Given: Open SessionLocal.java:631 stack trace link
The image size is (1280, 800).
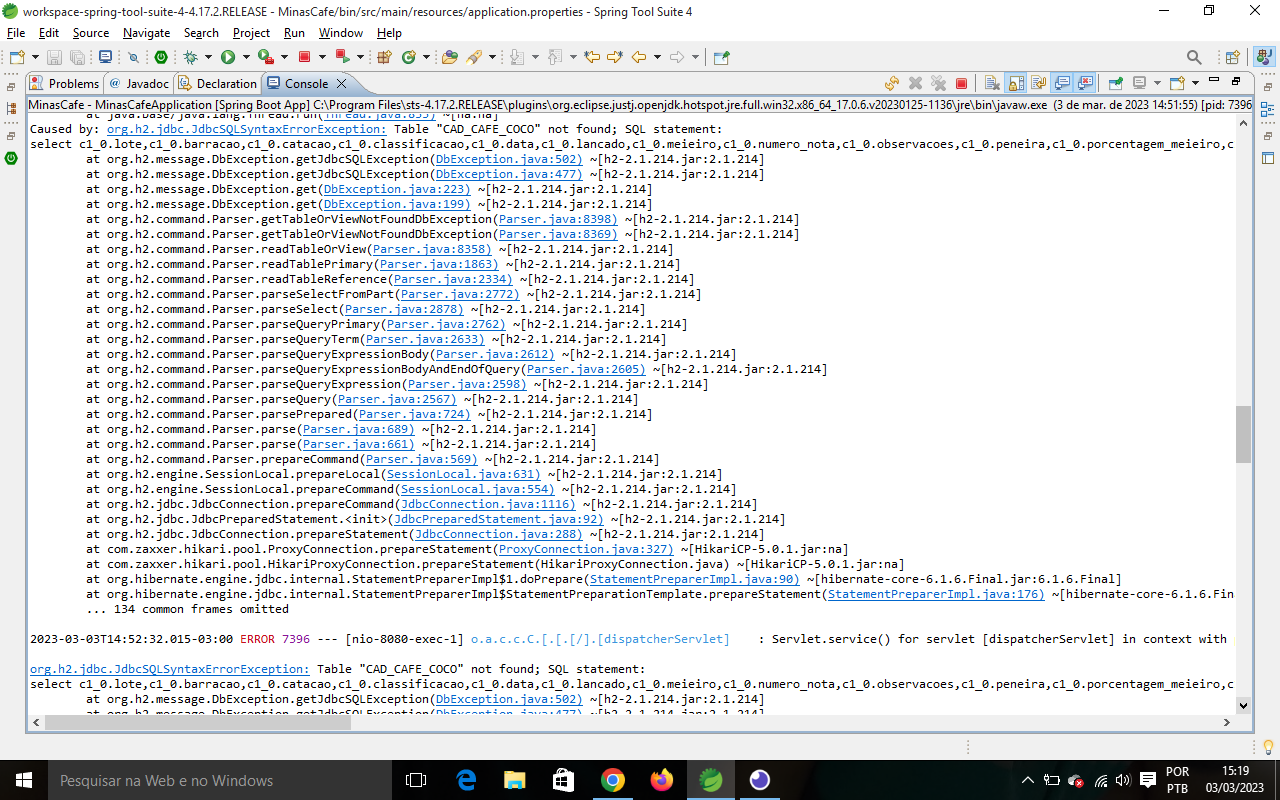Looking at the screenshot, I should coord(462,474).
